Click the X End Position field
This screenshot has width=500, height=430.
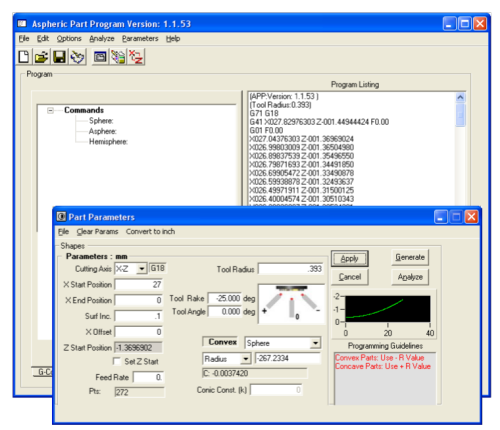(x=138, y=300)
